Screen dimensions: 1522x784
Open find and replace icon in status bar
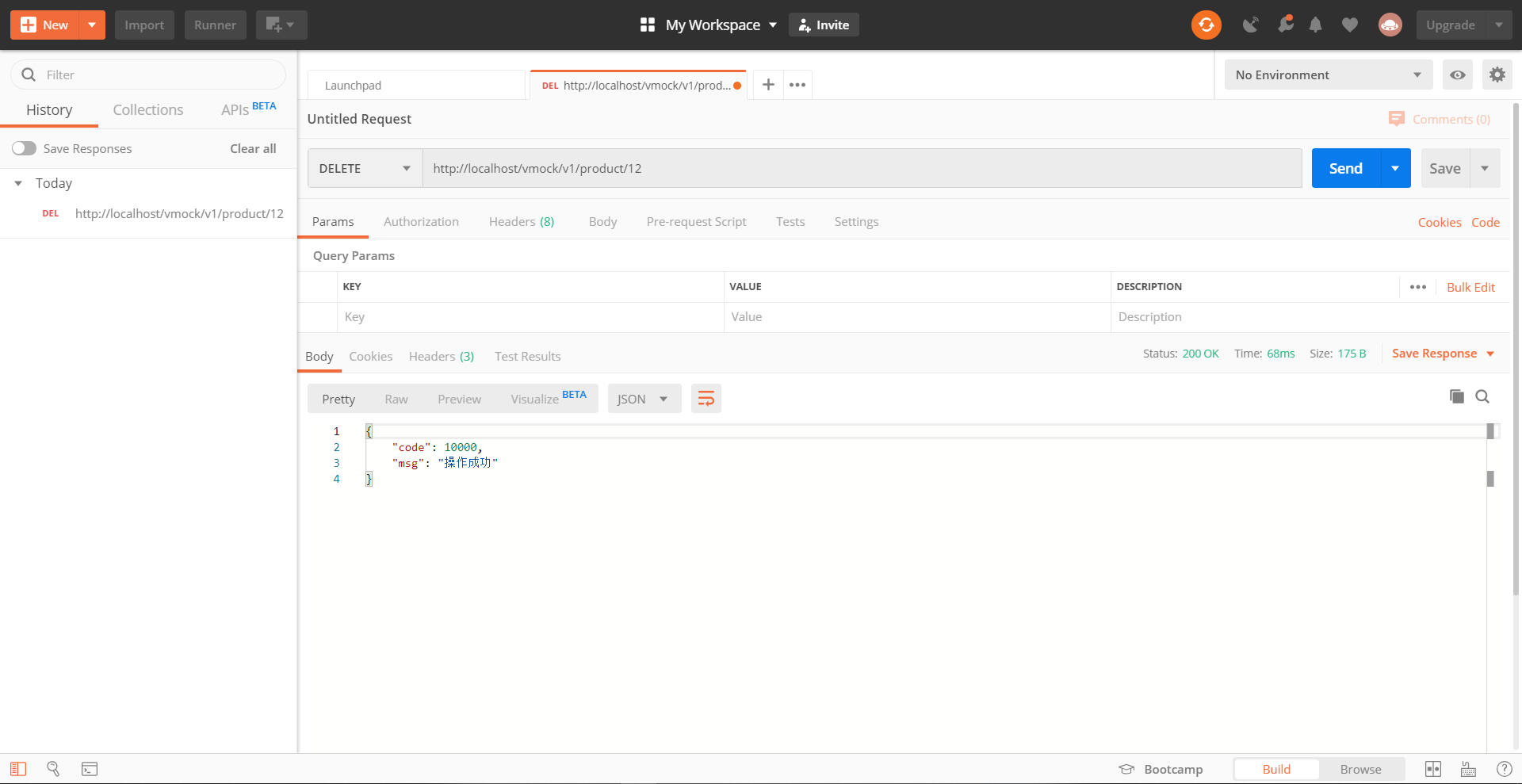coord(53,769)
